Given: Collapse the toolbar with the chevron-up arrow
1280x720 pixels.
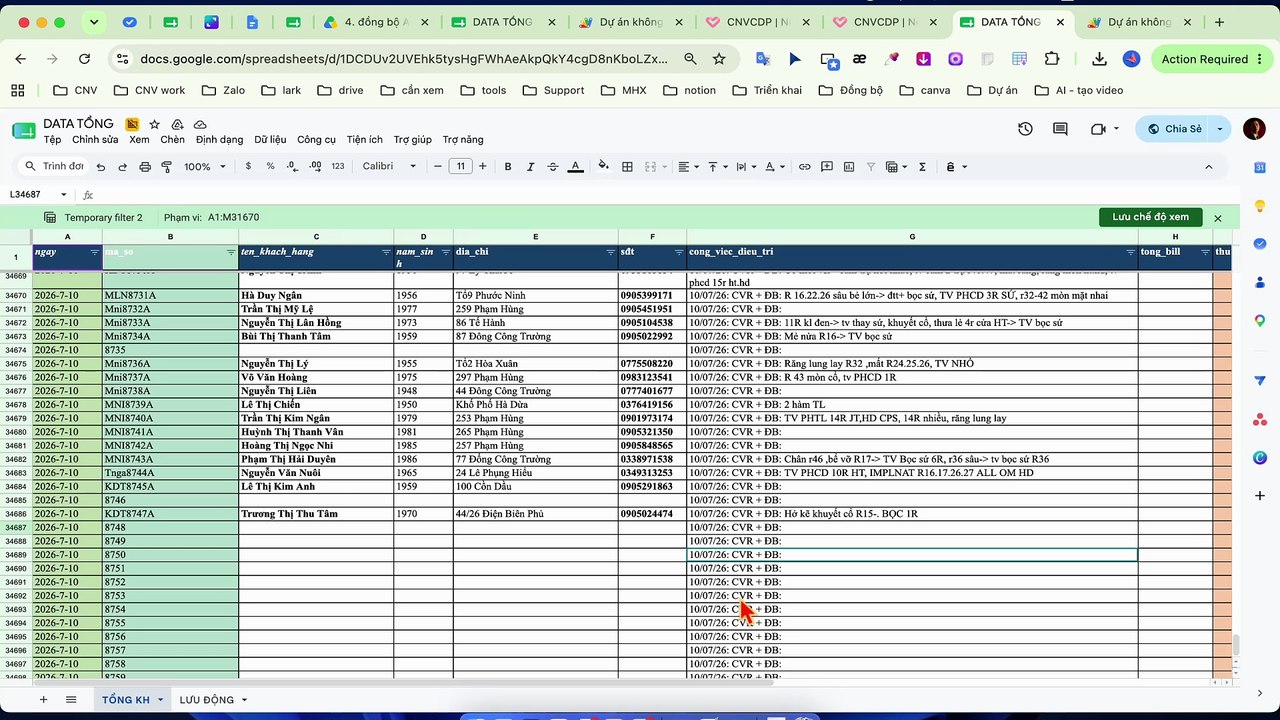Looking at the screenshot, I should [x=1208, y=167].
